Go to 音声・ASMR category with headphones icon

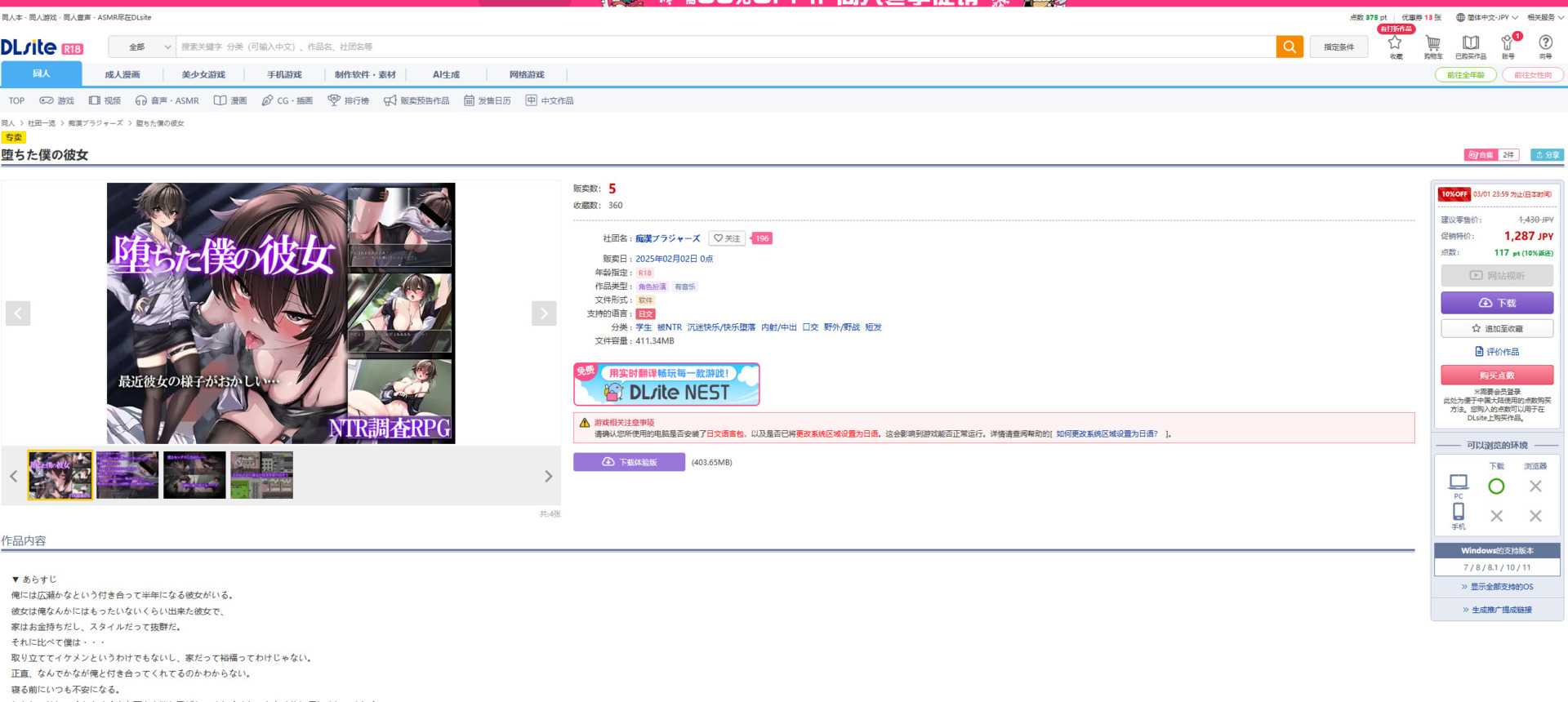[x=167, y=100]
